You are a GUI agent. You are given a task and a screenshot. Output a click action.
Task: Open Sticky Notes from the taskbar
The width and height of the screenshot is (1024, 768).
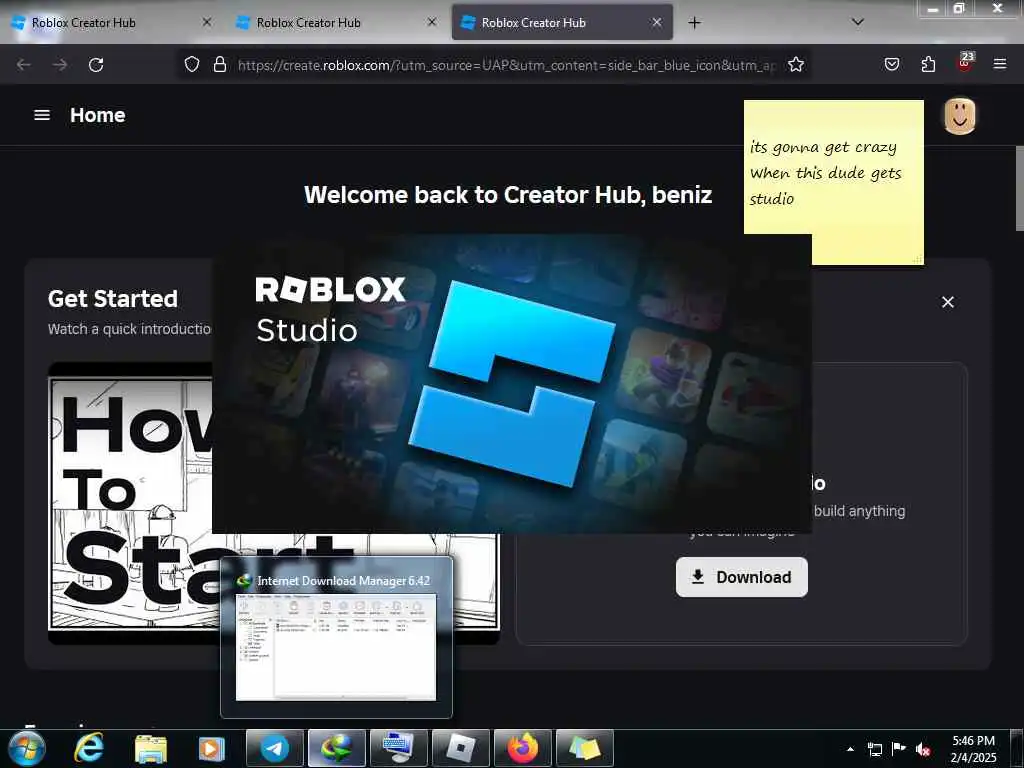(584, 748)
